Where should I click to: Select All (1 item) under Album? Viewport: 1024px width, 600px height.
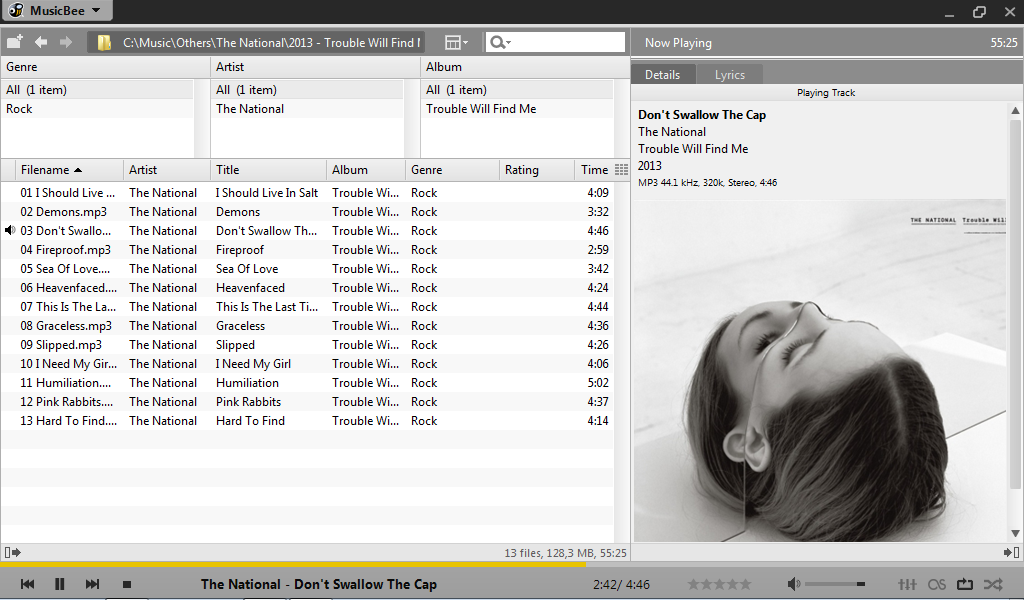[517, 90]
